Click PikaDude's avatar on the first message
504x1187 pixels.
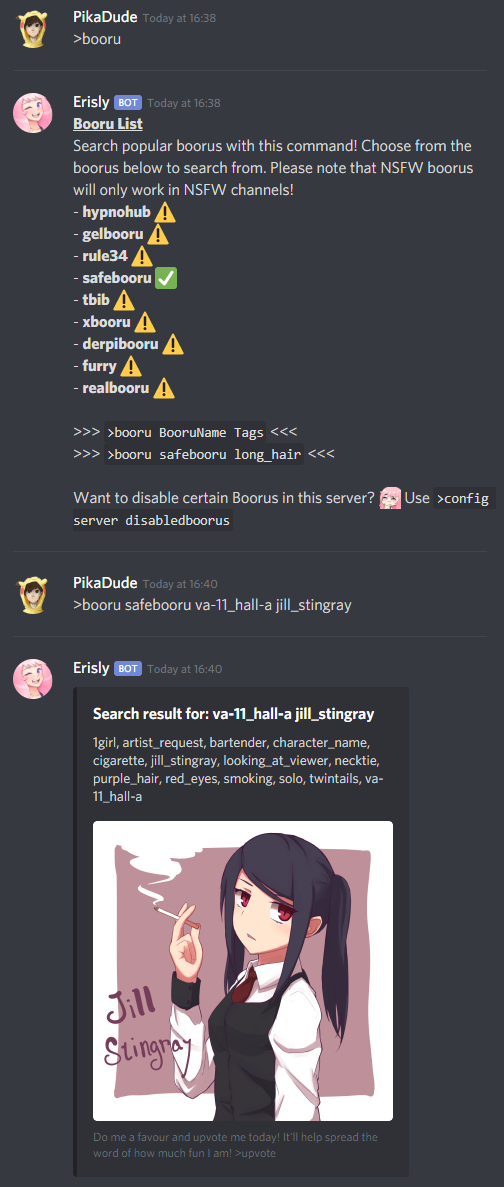point(33,28)
